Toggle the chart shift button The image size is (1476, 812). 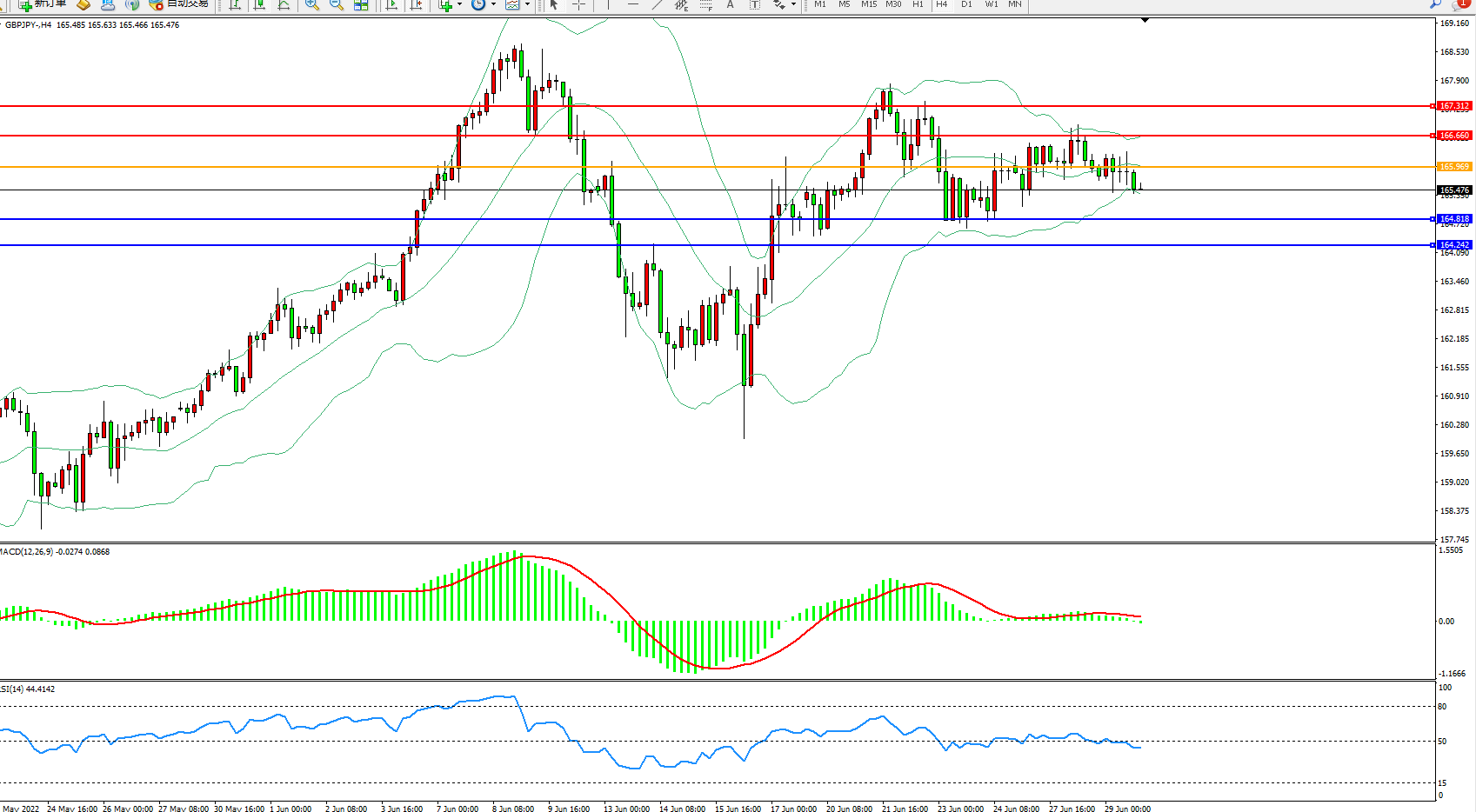tap(417, 4)
